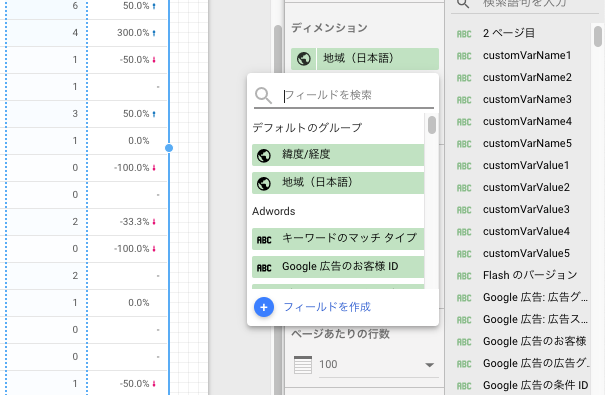Click ABC icon of Google 広告のお客様 ID in popup
Screen dimensions: 605x395
point(264,268)
